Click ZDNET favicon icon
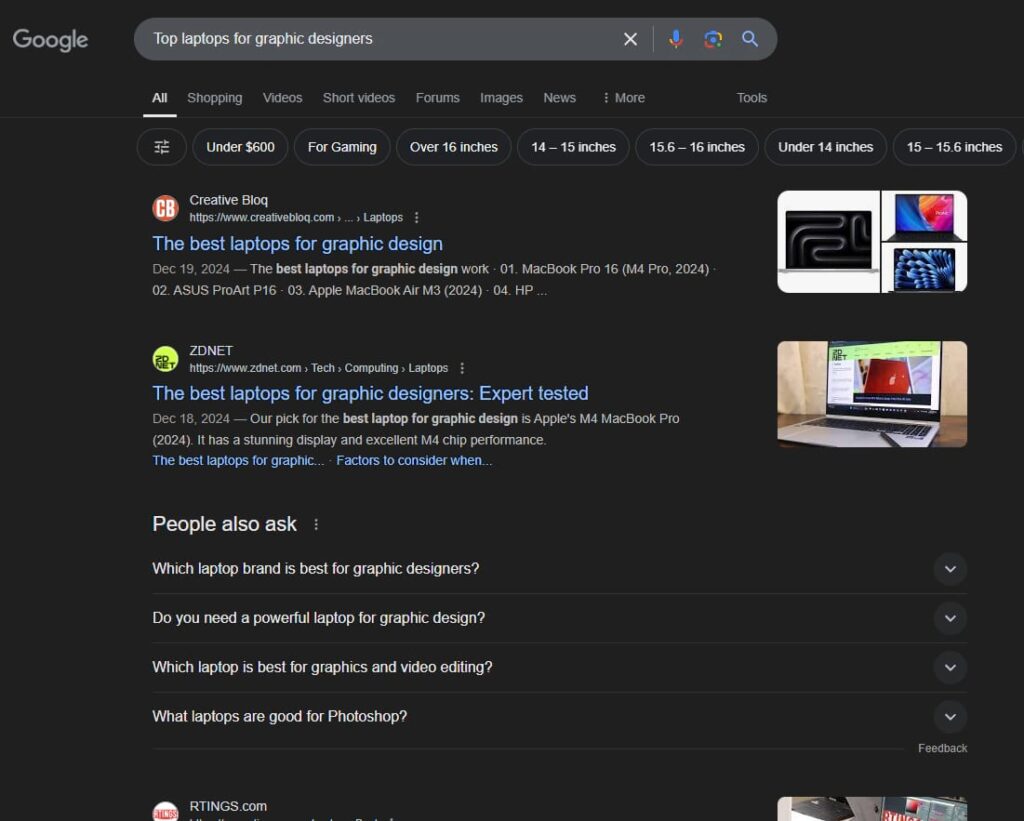Image resolution: width=1024 pixels, height=821 pixels. [165, 359]
